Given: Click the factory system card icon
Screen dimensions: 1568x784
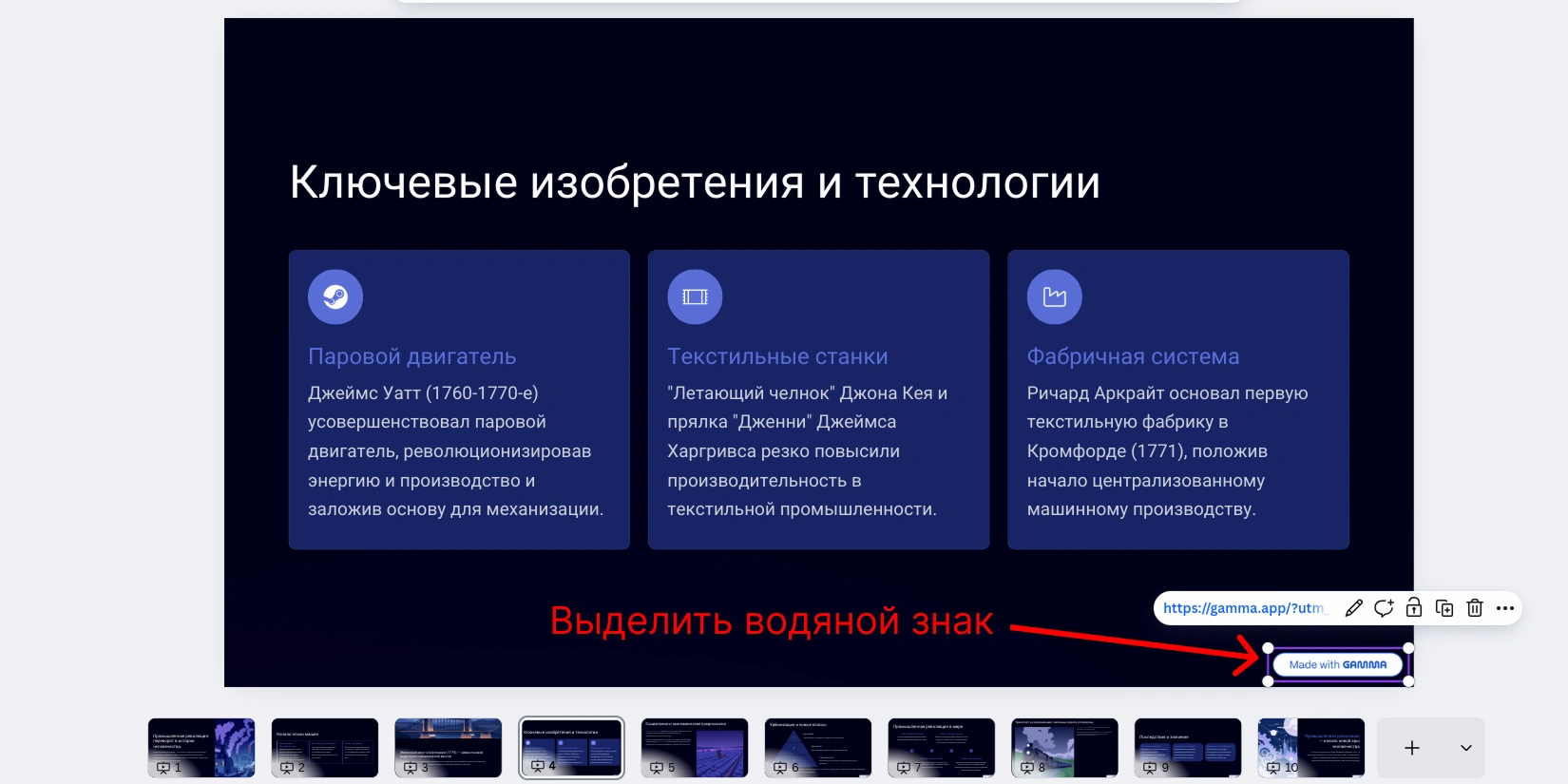Looking at the screenshot, I should click(1055, 297).
